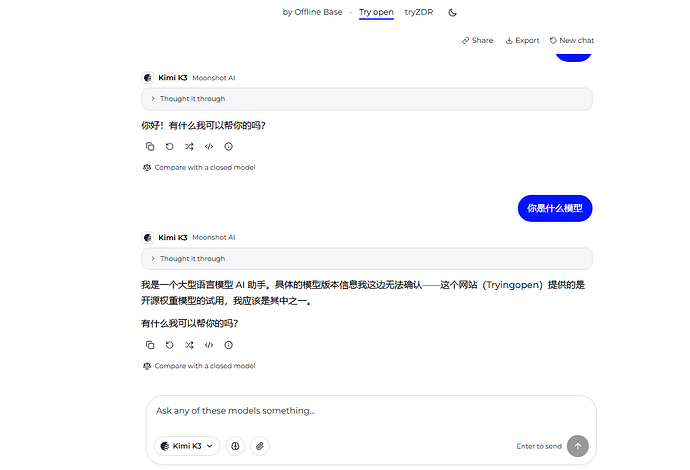
Task: Attach a file with the paperclip icon
Action: (260, 446)
